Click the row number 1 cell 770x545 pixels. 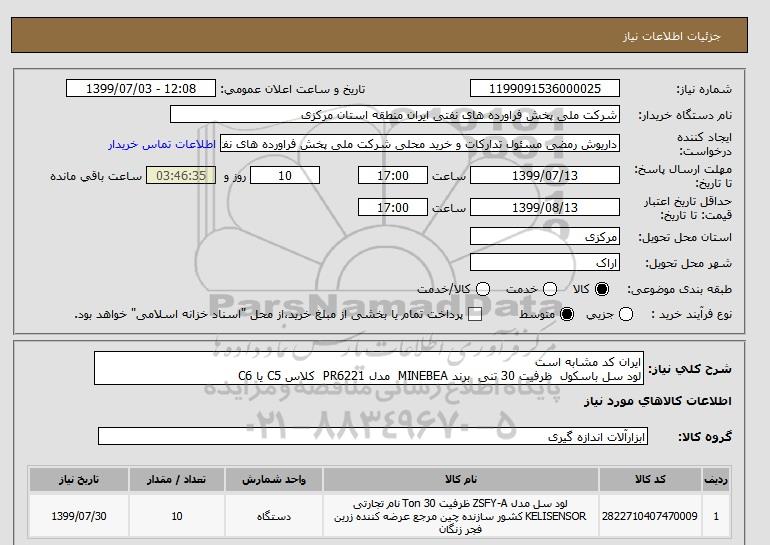click(716, 516)
